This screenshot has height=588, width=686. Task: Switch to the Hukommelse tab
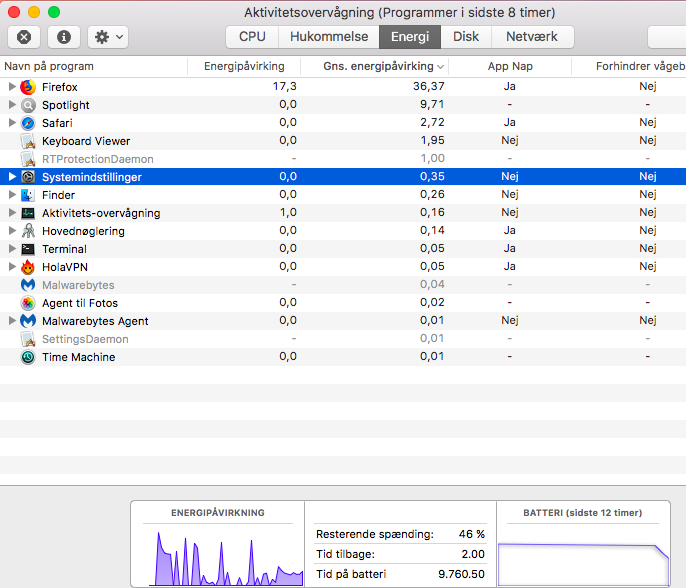point(329,37)
